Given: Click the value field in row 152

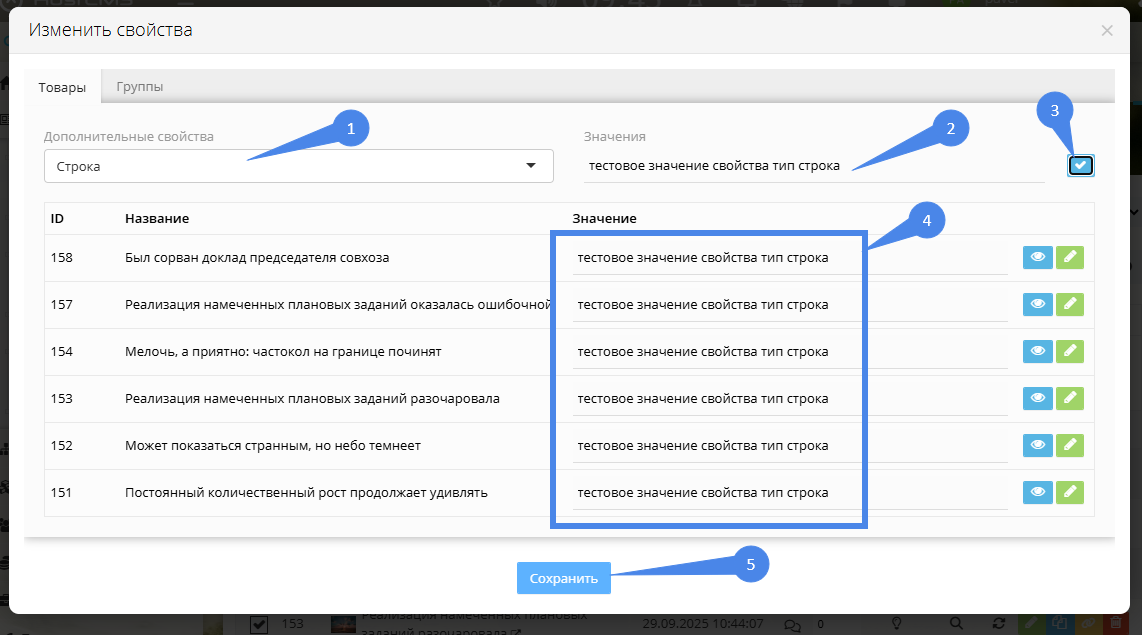Looking at the screenshot, I should click(789, 446).
